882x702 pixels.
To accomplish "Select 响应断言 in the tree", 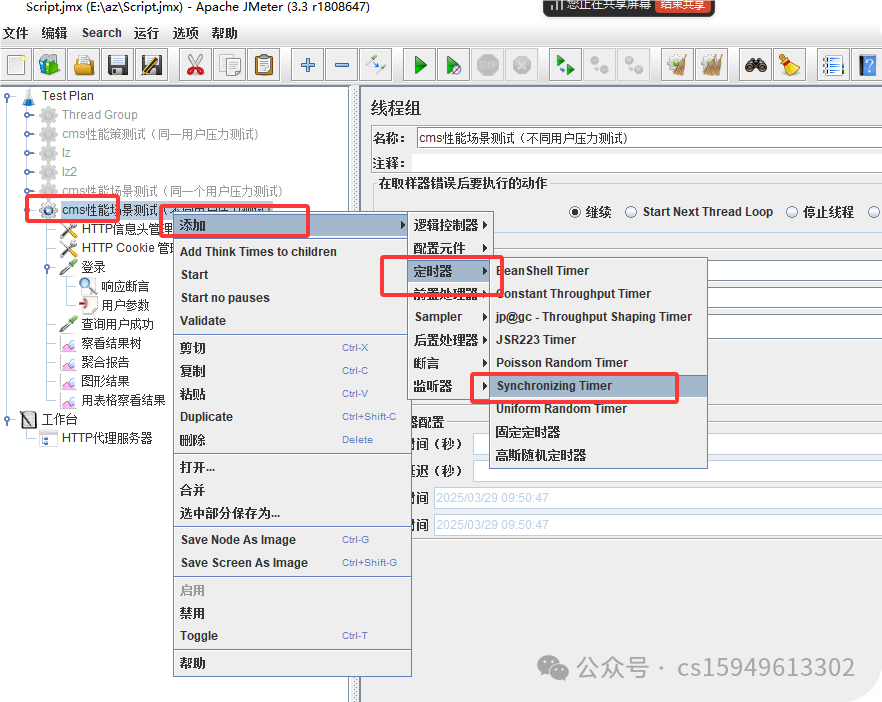I will 125,286.
